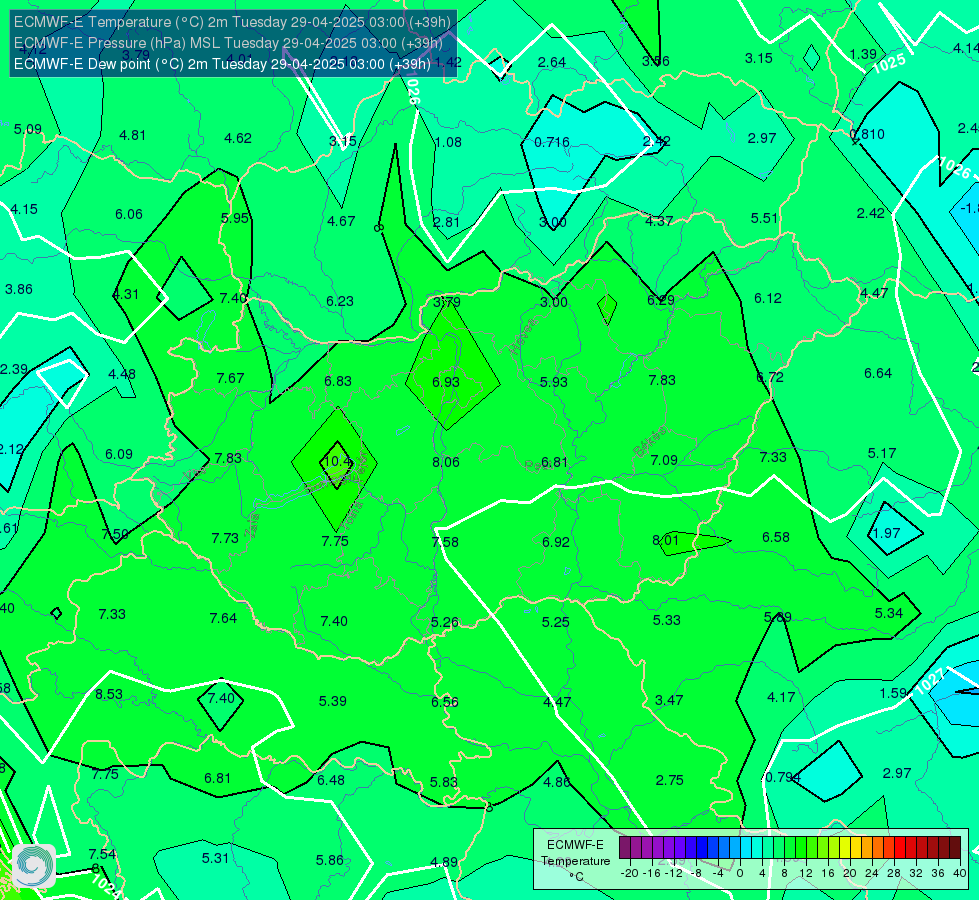Click the 6.48 temperature value
Image resolution: width=979 pixels, height=900 pixels.
point(331,781)
